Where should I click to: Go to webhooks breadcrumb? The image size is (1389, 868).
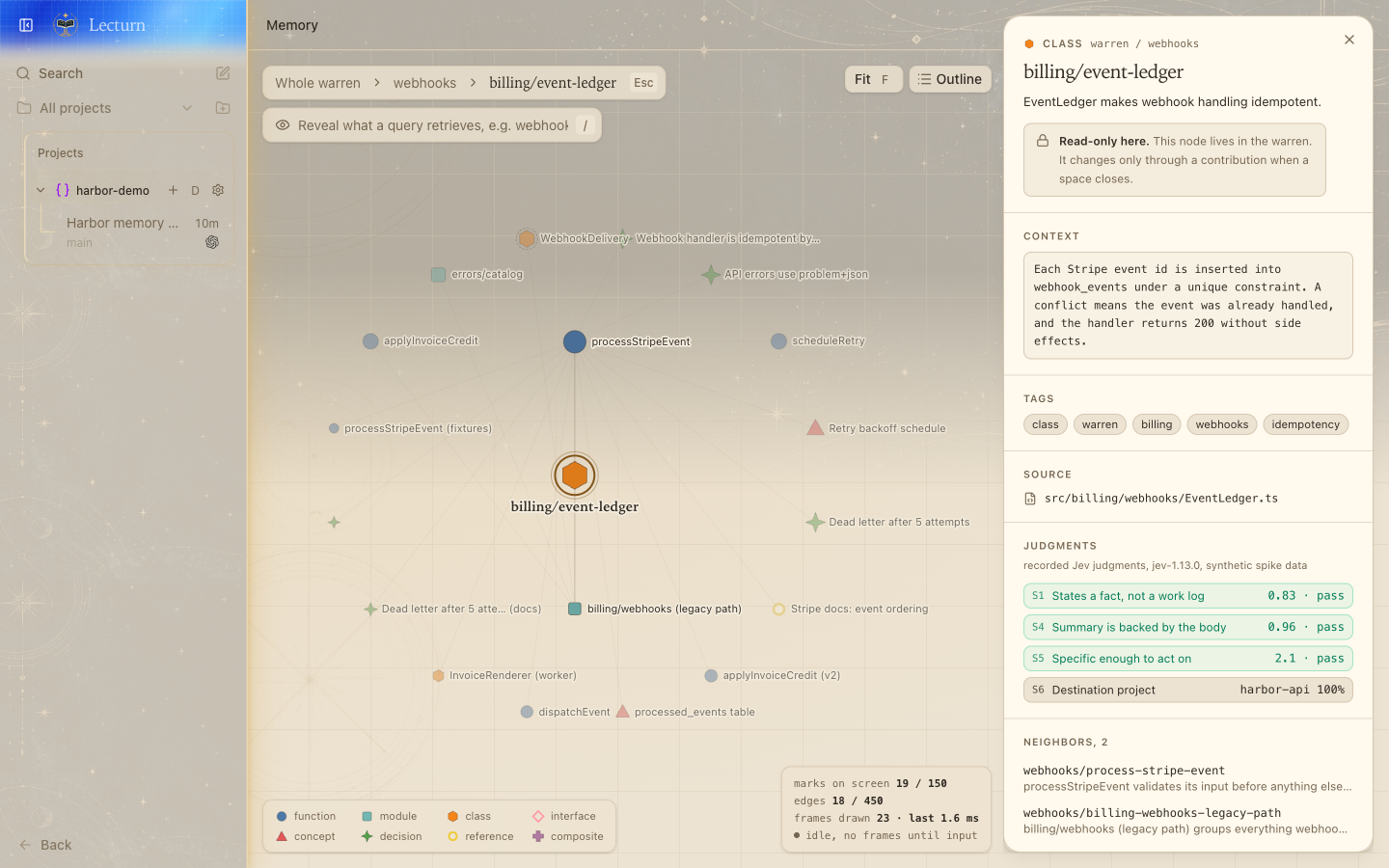(424, 83)
